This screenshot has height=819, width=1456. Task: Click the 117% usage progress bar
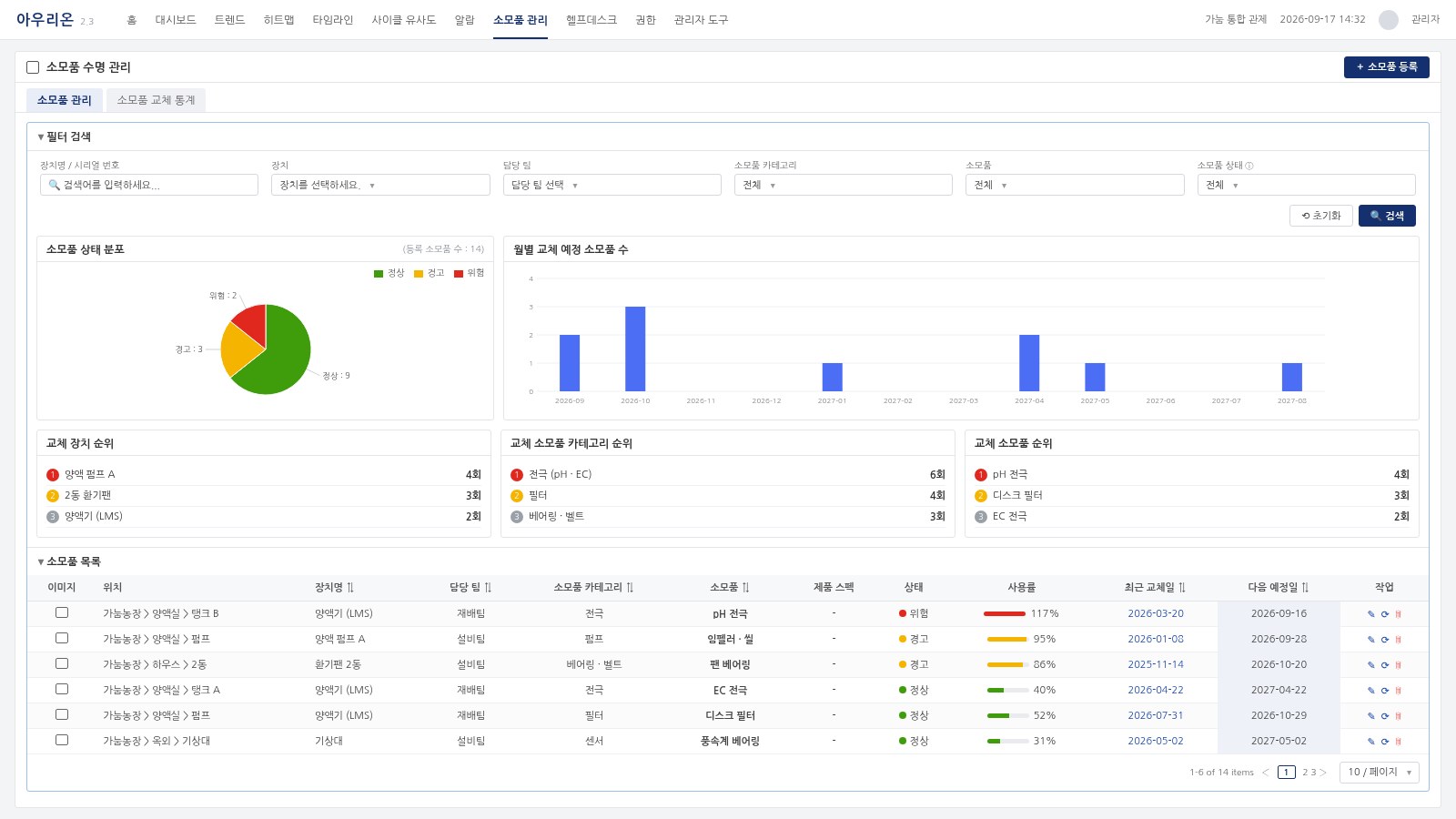tap(1005, 614)
